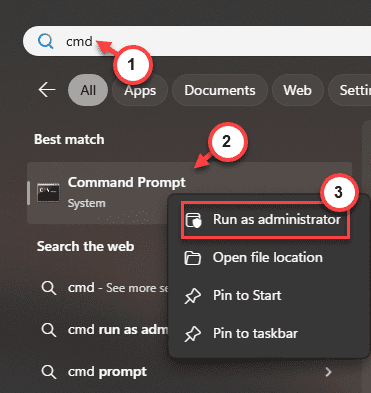Click the shield icon beside Run as administrator
This screenshot has width=371, height=393.
(x=193, y=220)
